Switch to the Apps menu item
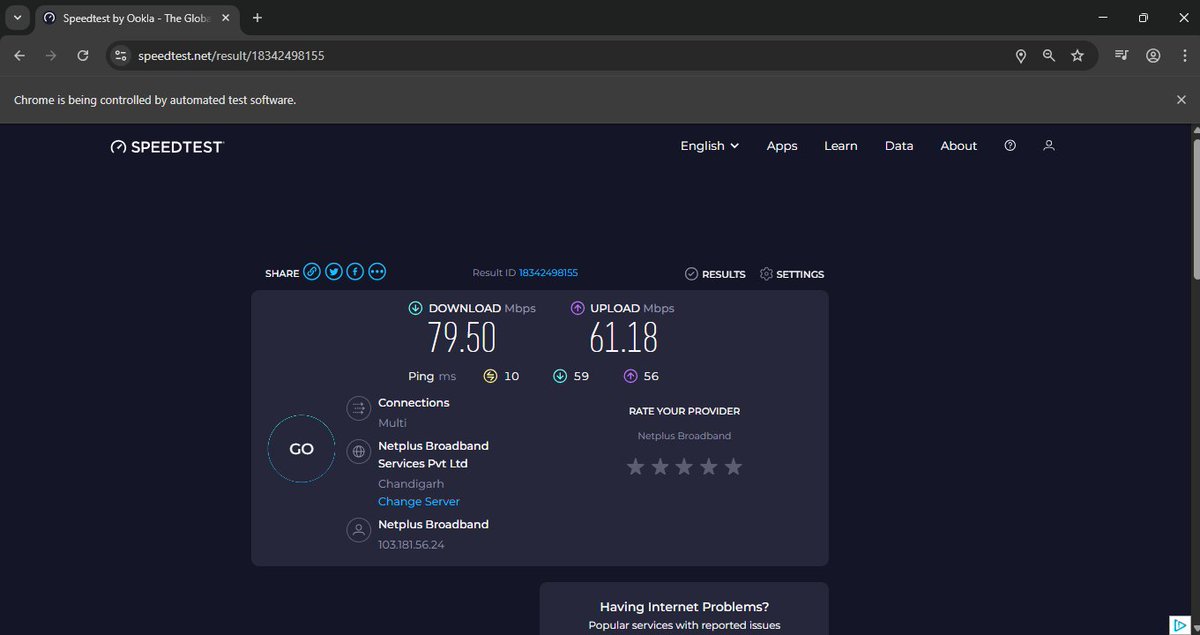Image resolution: width=1200 pixels, height=635 pixels. tap(781, 145)
